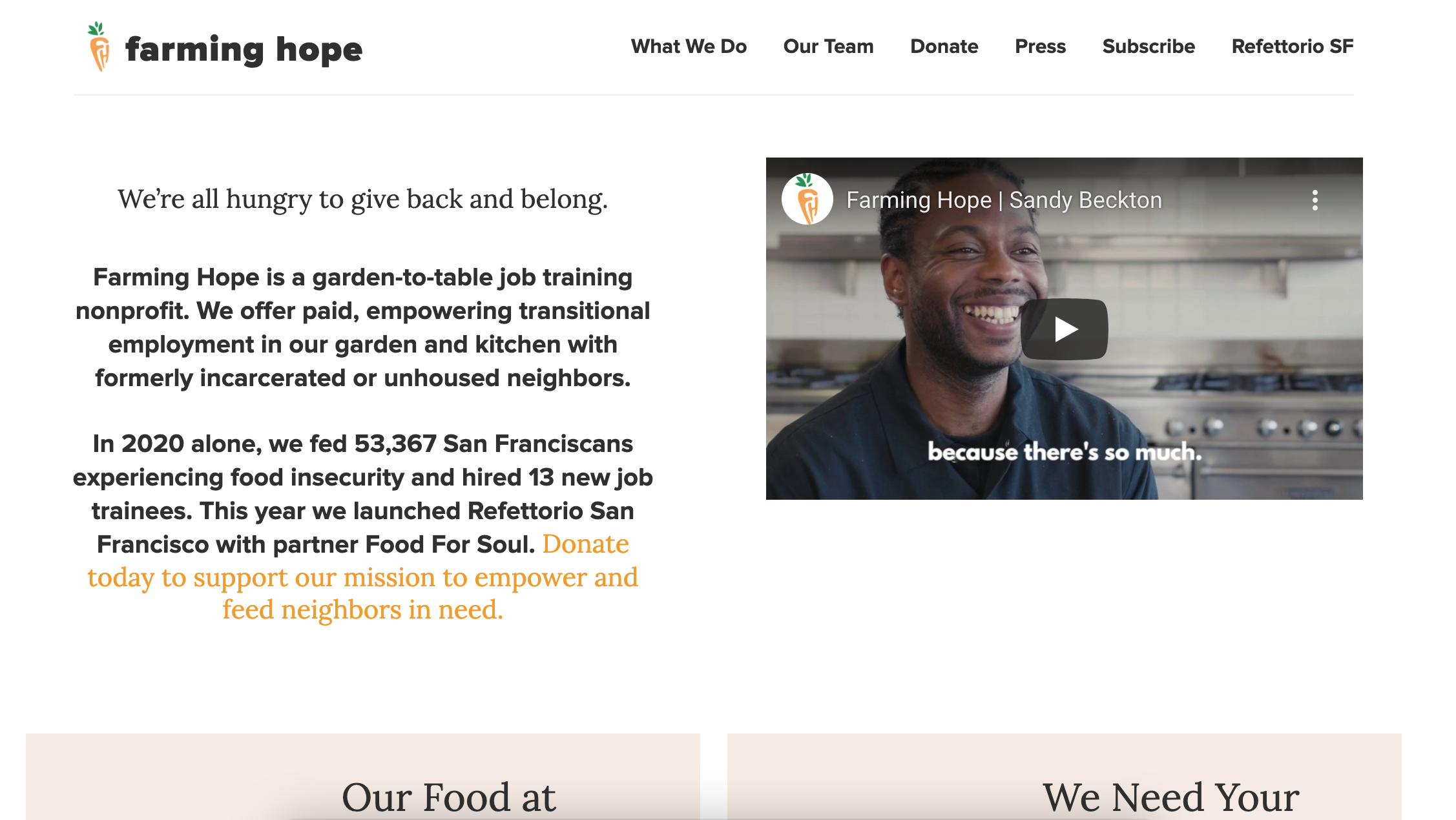This screenshot has height=820, width=1456.
Task: Click the Farming Hope carrot logo icon
Action: (98, 46)
